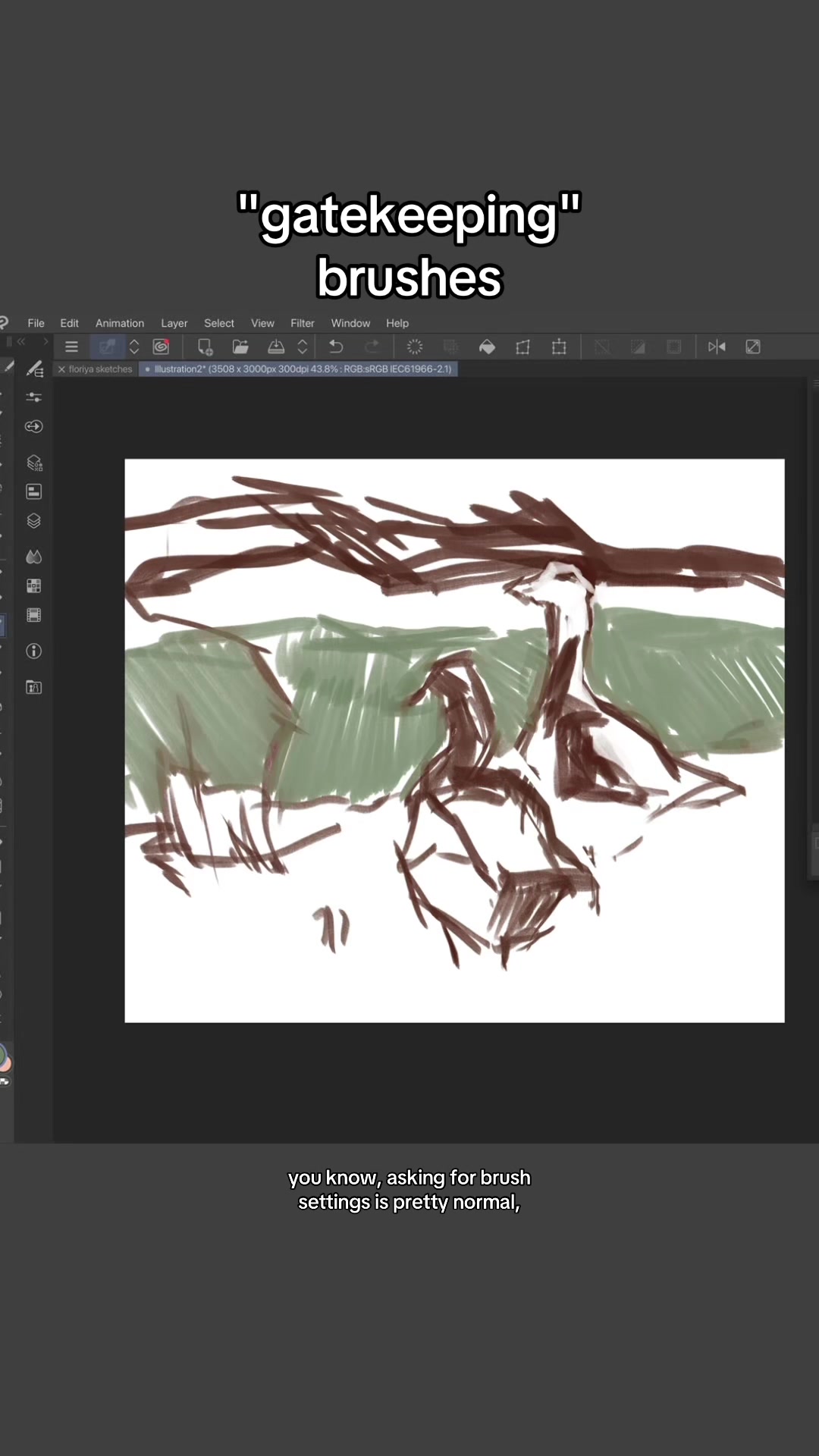Click the Undo arrow

coord(336,347)
